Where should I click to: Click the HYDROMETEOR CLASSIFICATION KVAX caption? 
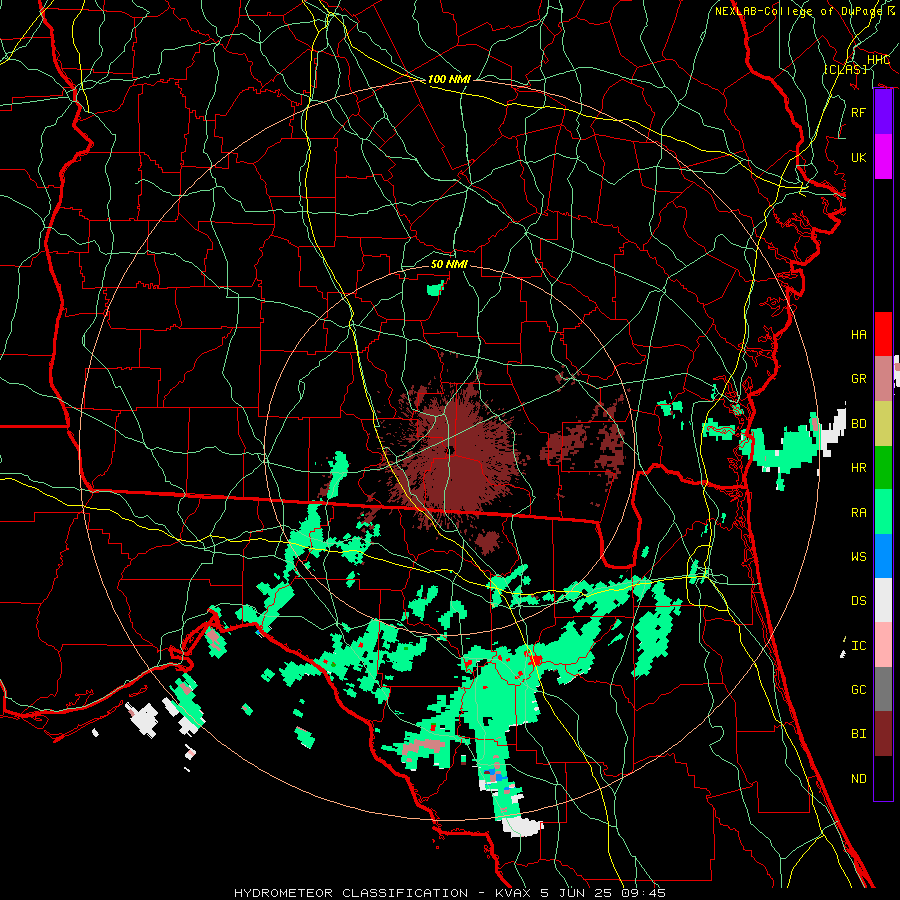(450, 893)
